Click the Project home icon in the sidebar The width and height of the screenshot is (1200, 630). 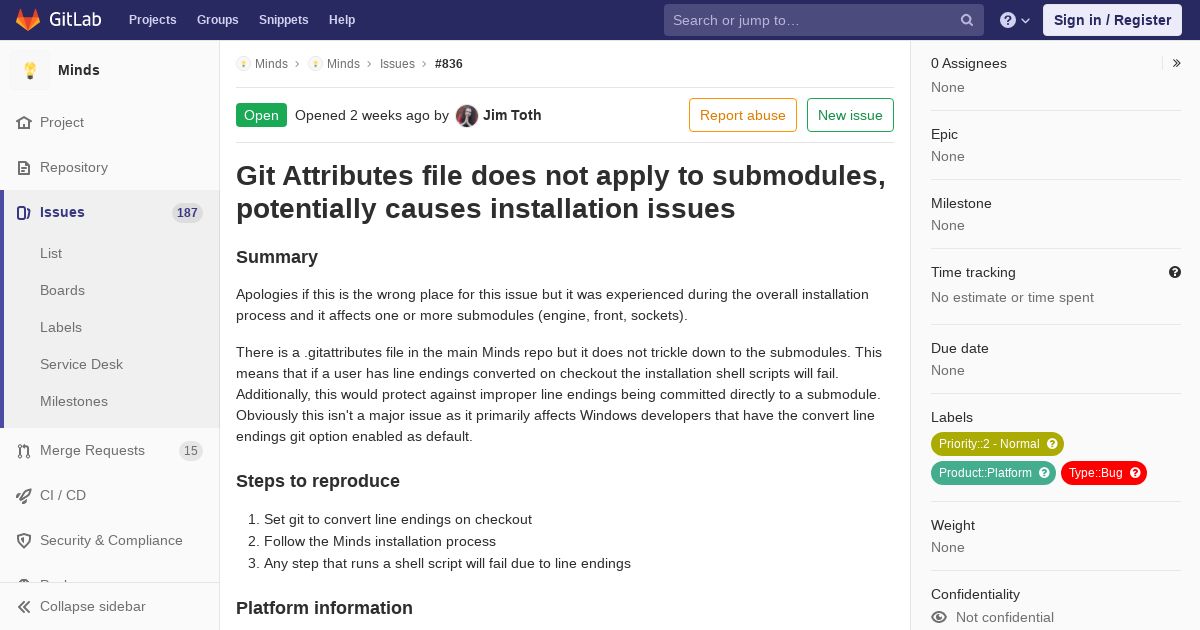coord(24,123)
